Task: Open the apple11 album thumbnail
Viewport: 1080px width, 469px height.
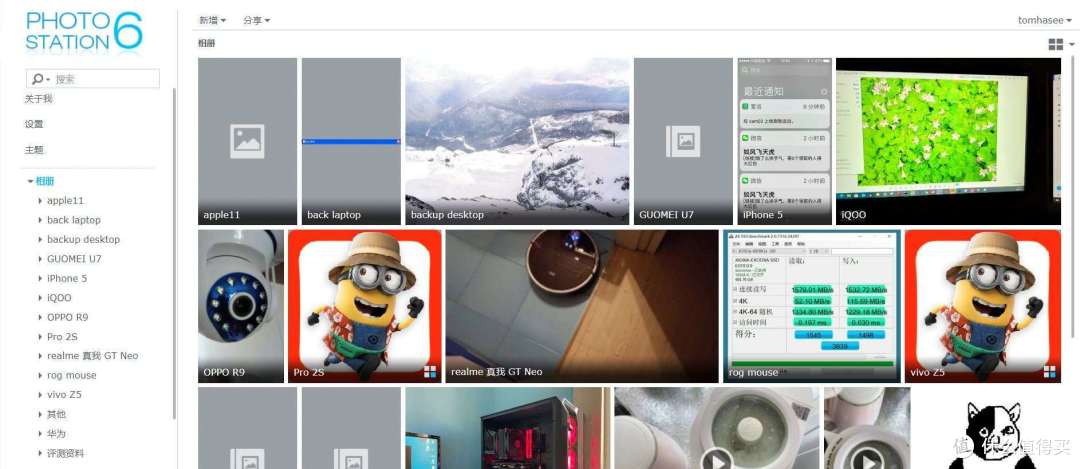Action: [x=247, y=141]
